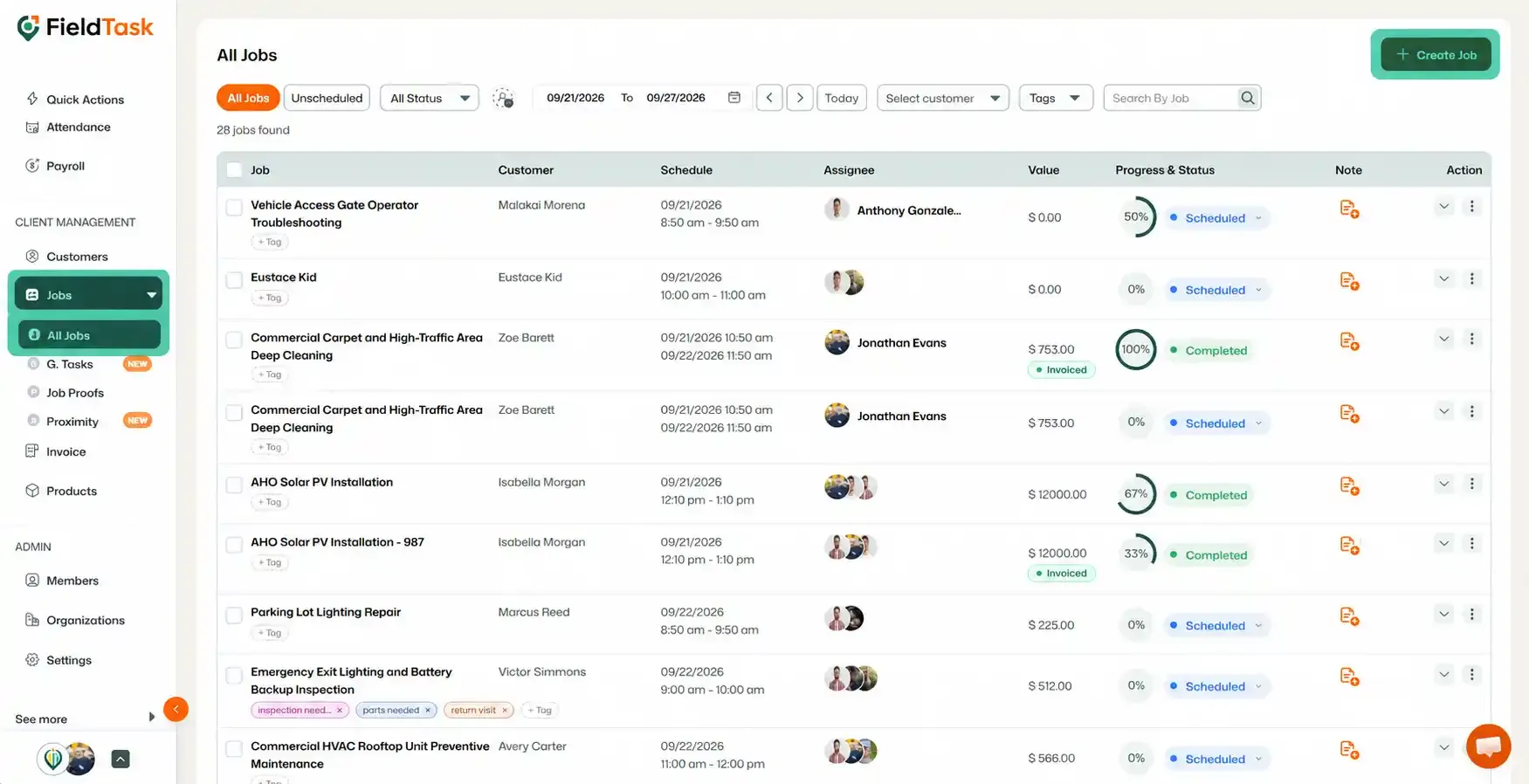The width and height of the screenshot is (1529, 784).
Task: Open the orange chat support bubble
Action: coord(1489,746)
